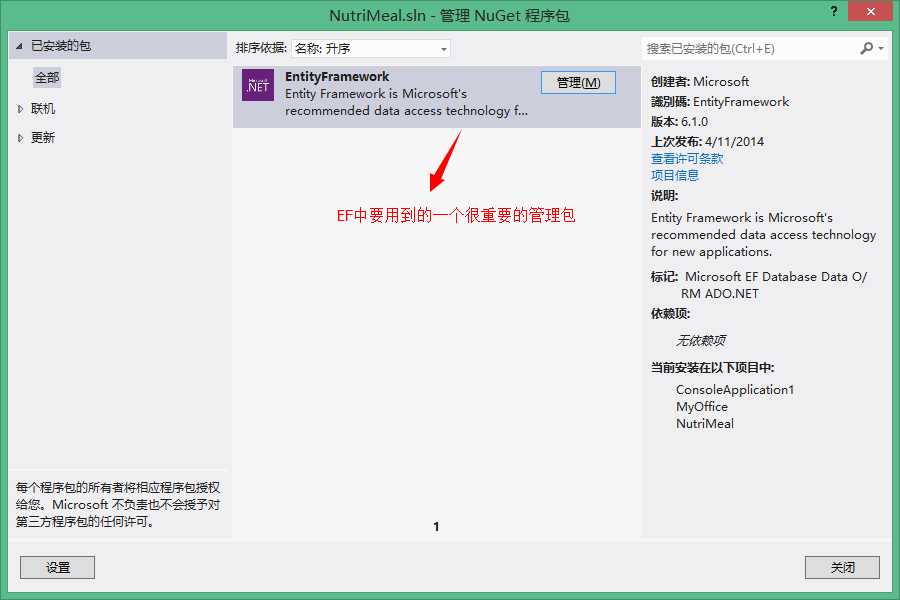Click the 无依赖项 dependency text
The image size is (900, 600).
coord(700,340)
